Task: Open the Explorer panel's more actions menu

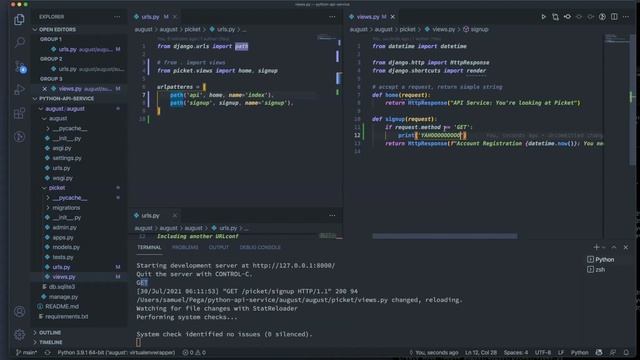Action: point(117,17)
